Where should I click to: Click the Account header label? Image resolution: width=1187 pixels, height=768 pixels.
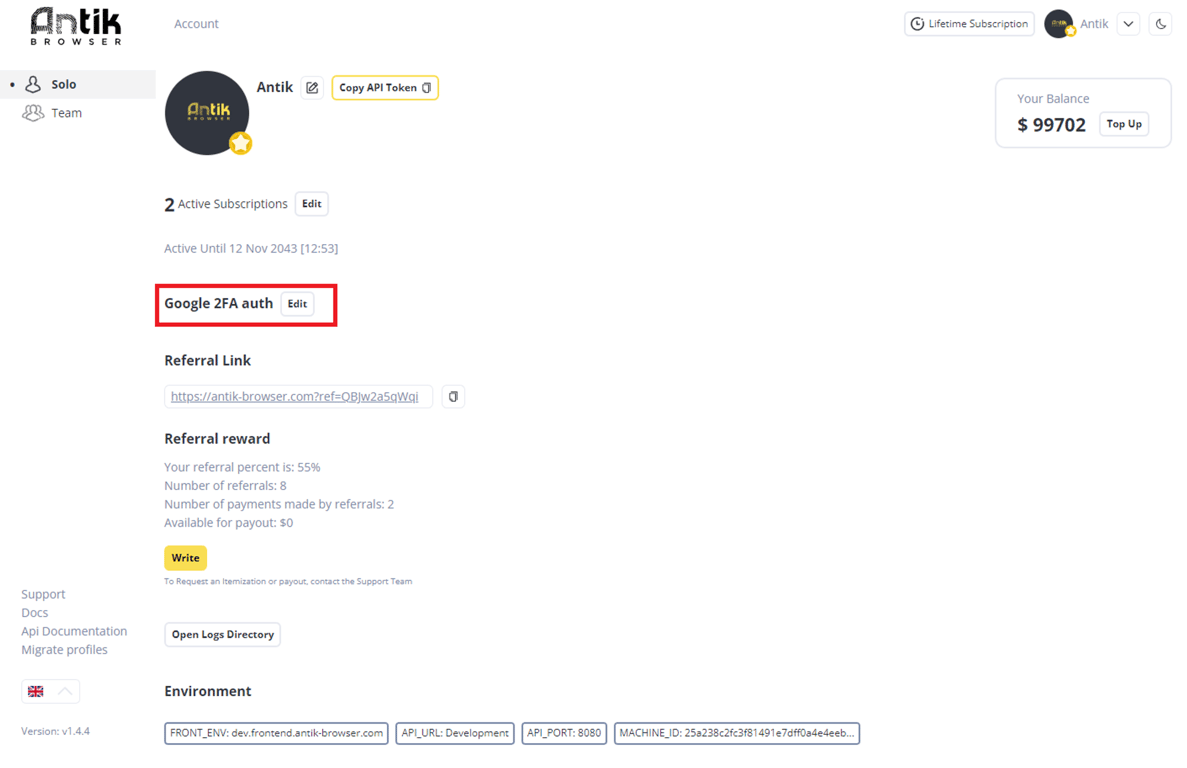[x=196, y=24]
